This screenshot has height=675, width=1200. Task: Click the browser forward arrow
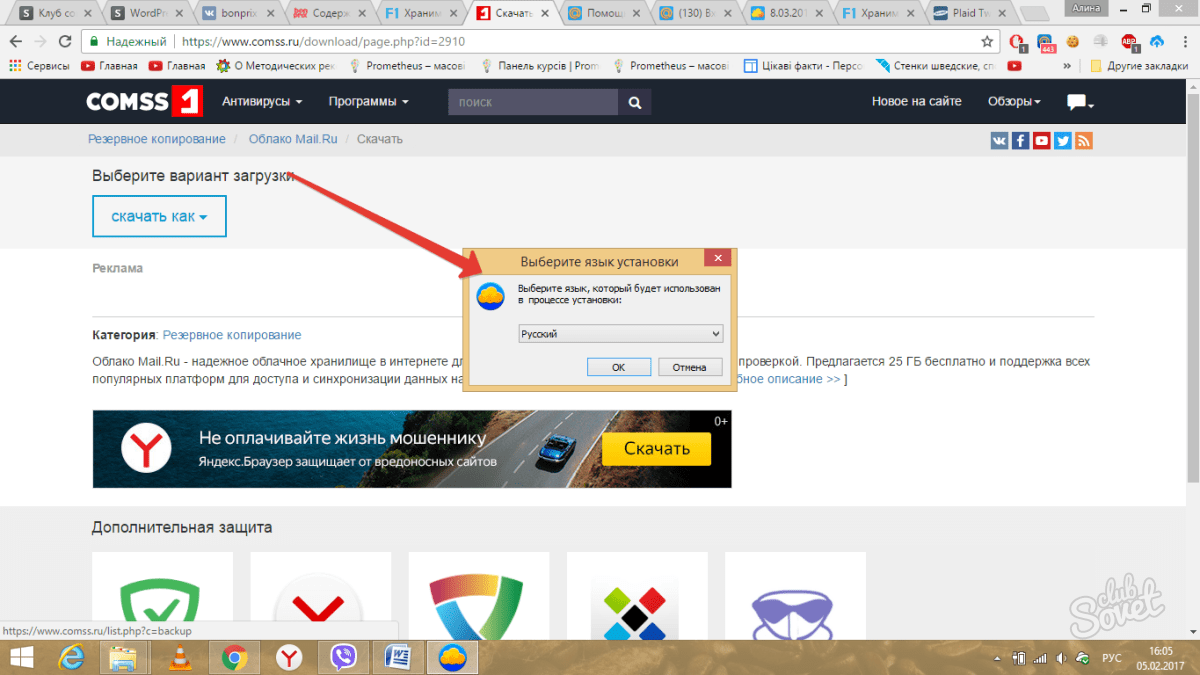tap(40, 42)
